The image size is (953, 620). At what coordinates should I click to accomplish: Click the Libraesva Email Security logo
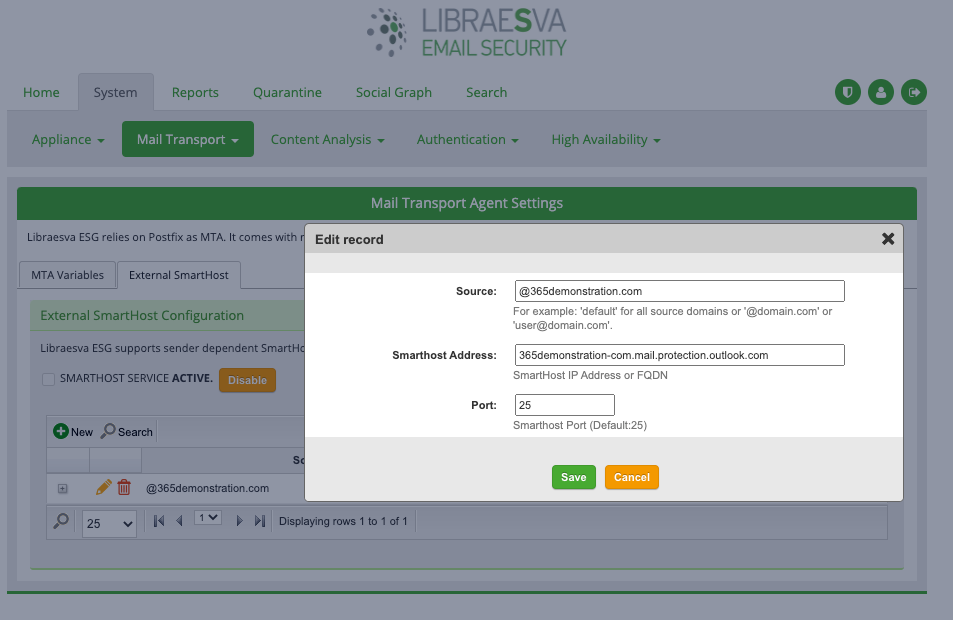(467, 33)
